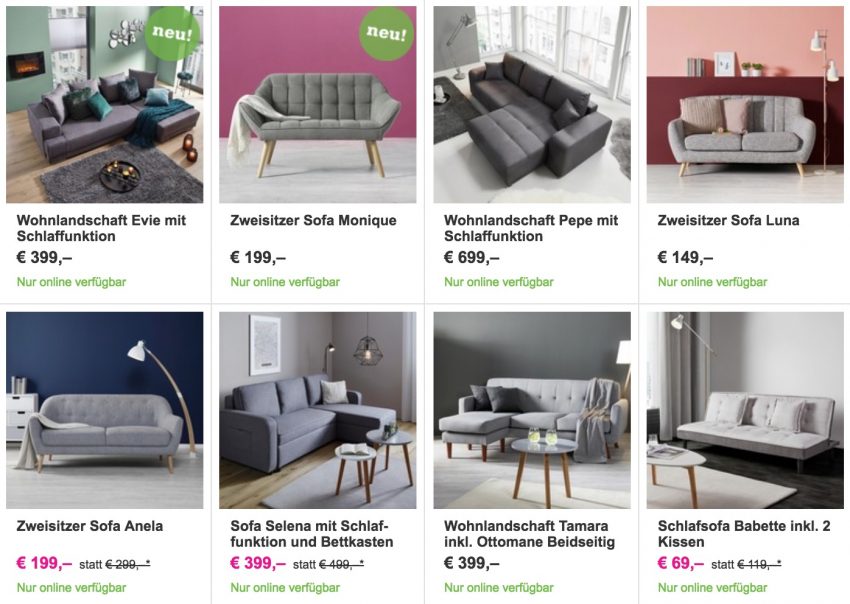Open title link Wohnlandschaft Tamara inkl. Ottomane
Viewport: 850px width, 604px height.
(529, 534)
